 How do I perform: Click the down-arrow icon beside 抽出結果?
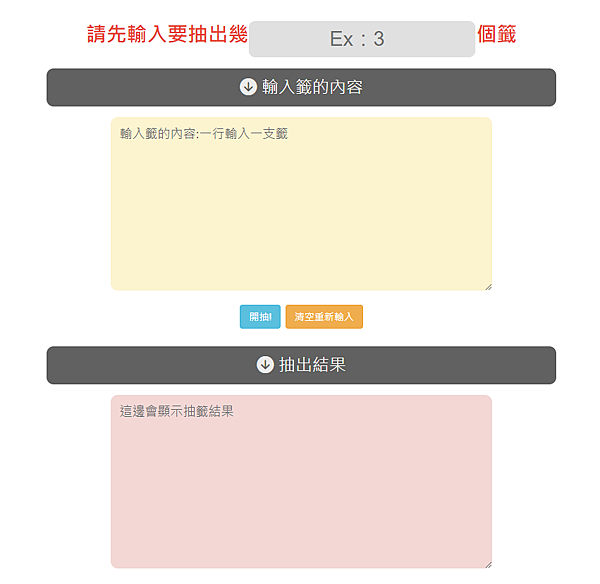[x=265, y=364]
